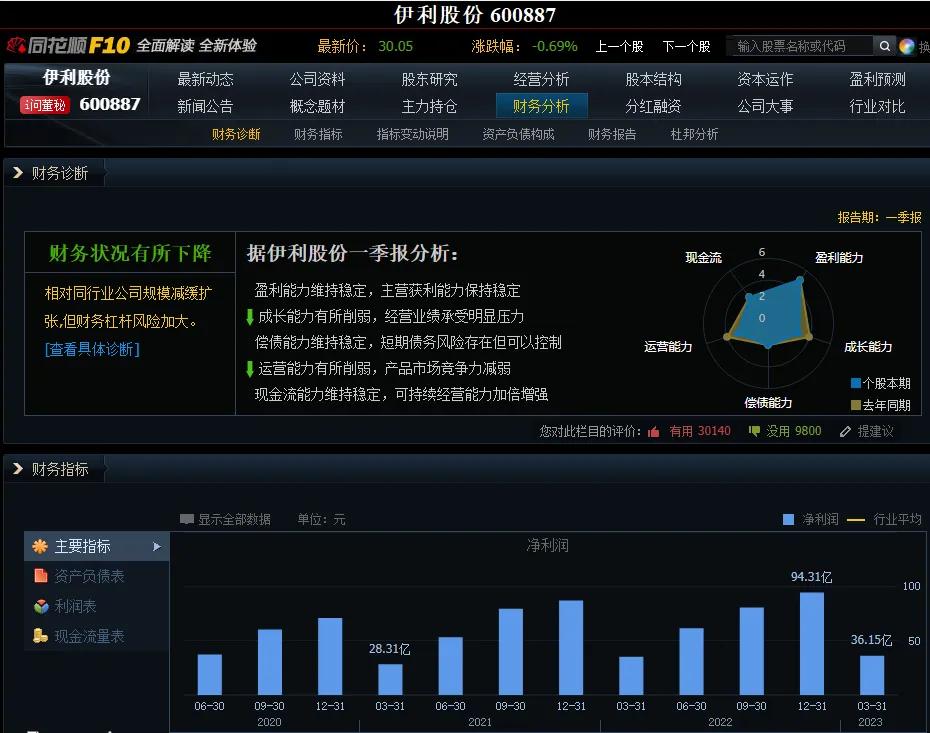Click the search magnifier icon

point(885,46)
